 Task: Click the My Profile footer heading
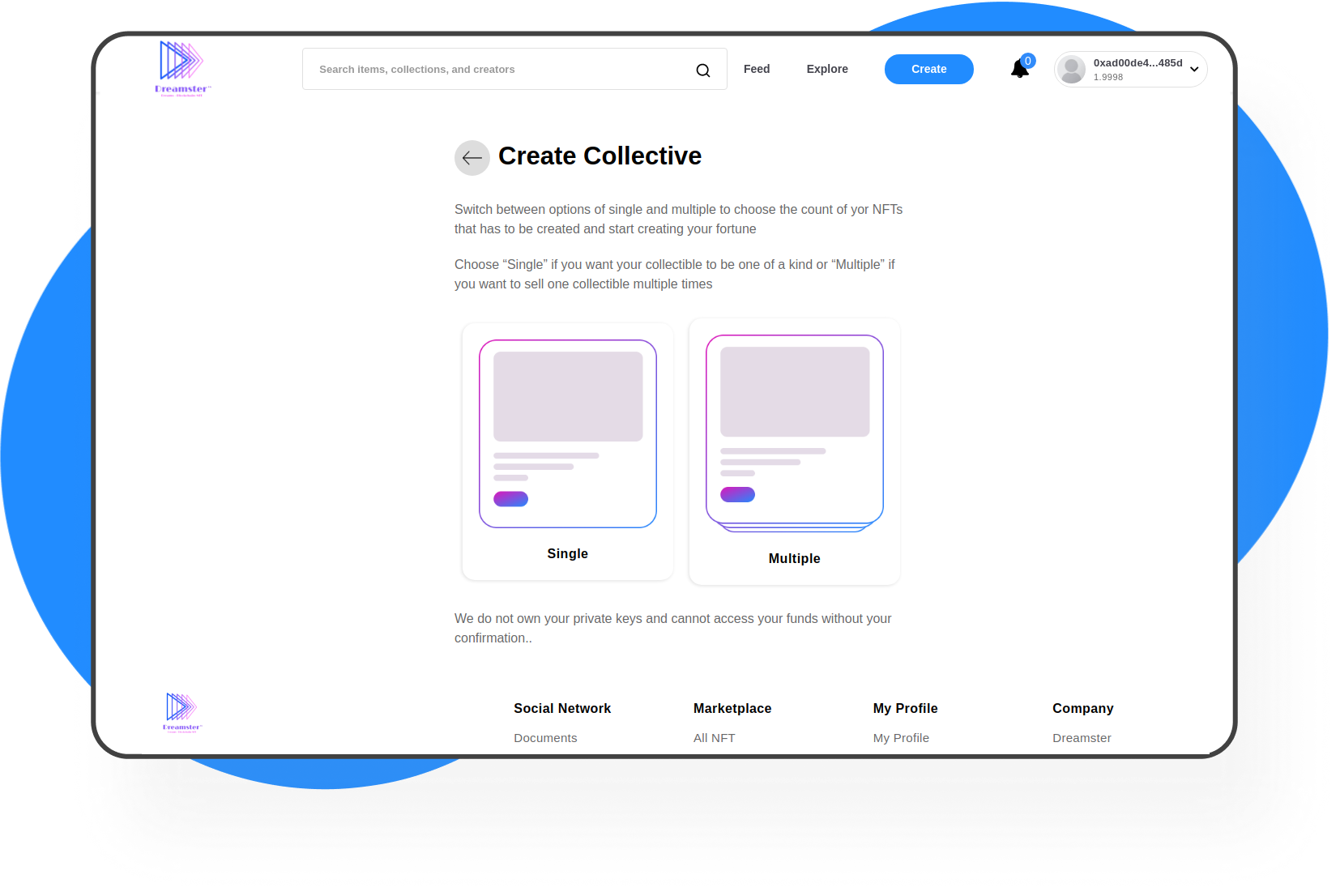coord(906,708)
